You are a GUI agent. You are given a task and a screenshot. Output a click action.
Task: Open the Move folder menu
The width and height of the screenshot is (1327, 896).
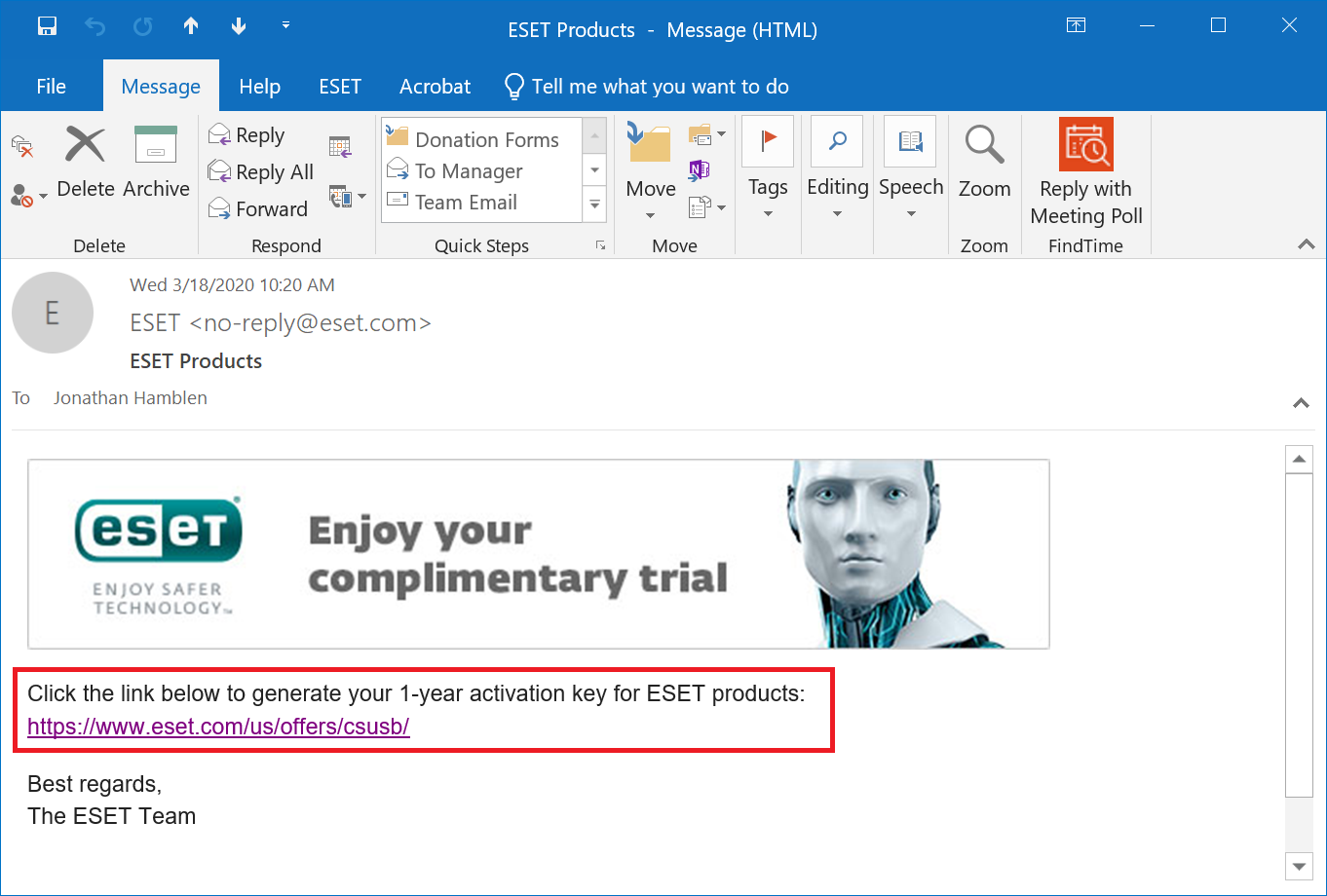point(651,172)
